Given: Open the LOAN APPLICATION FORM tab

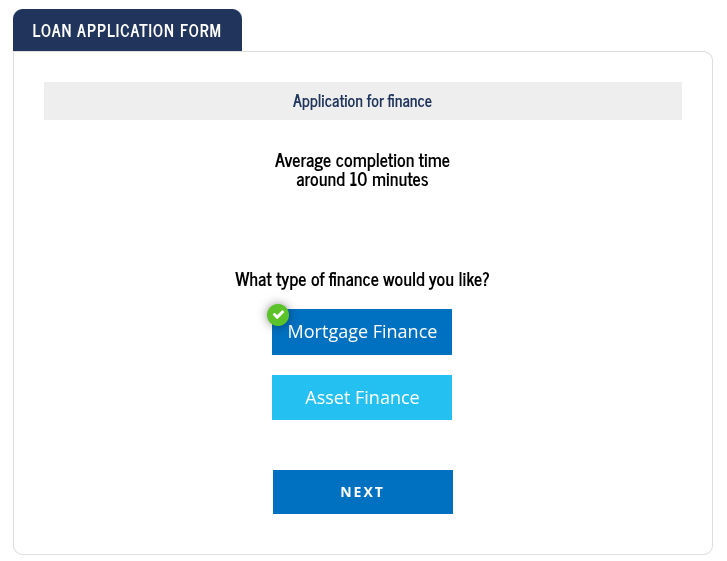Looking at the screenshot, I should tap(127, 31).
